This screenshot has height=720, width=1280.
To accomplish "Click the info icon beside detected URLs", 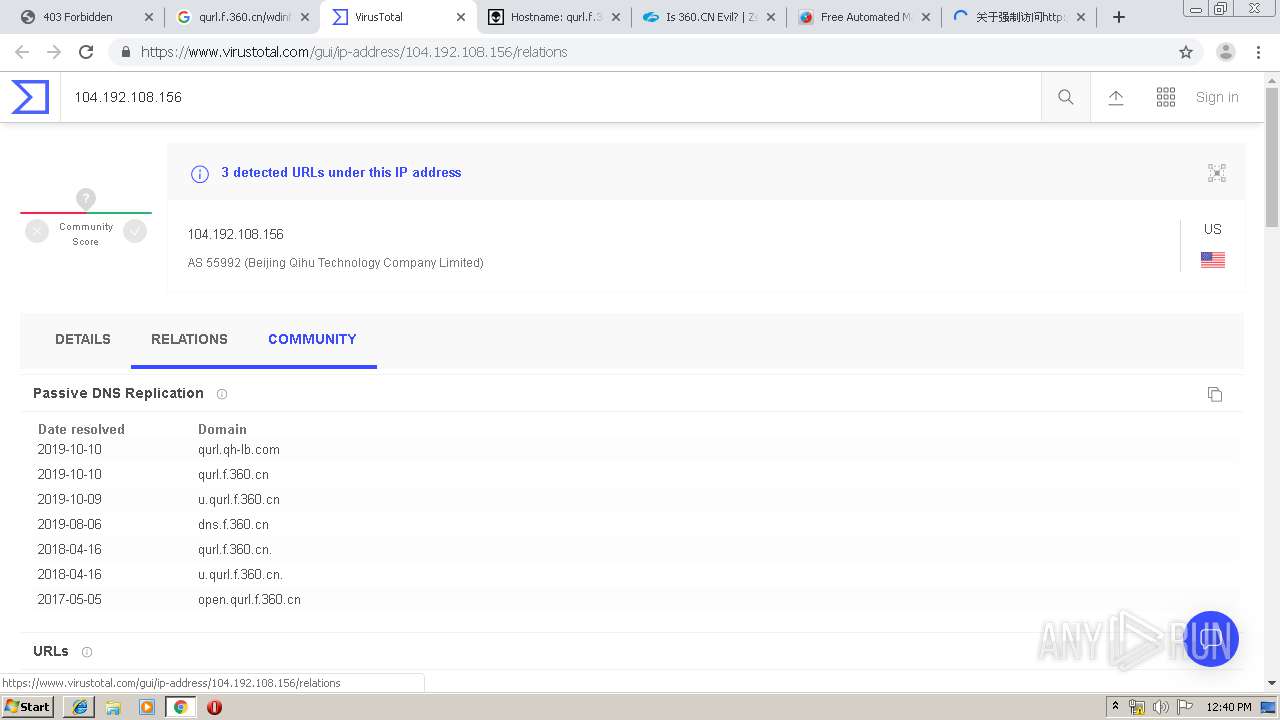I will pyautogui.click(x=200, y=174).
